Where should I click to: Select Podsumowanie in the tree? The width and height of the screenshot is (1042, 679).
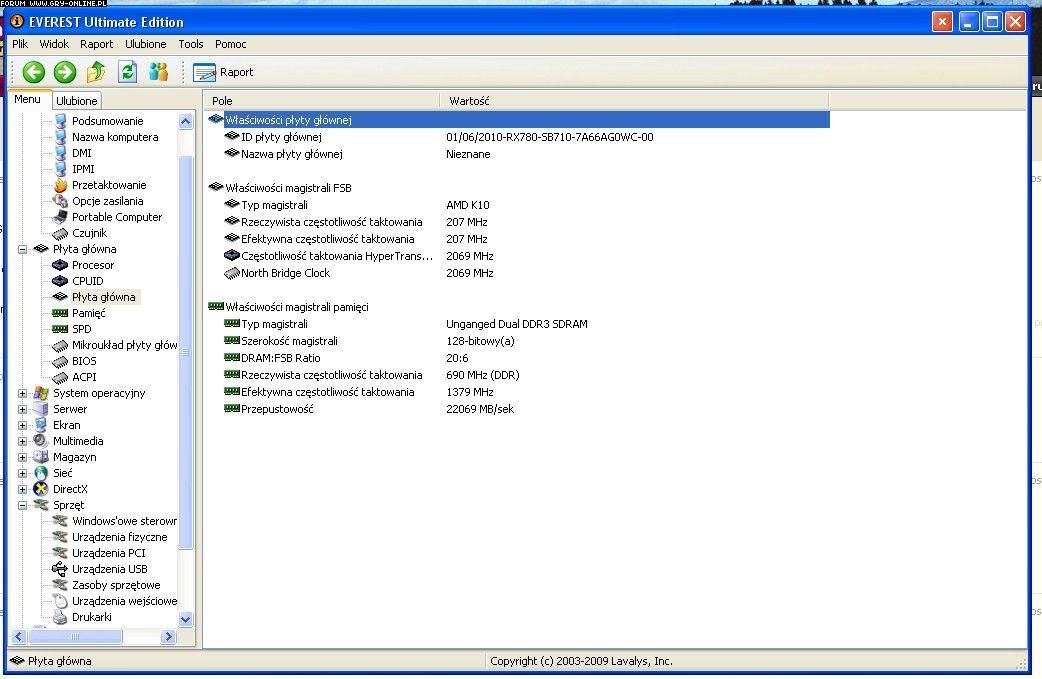(108, 121)
